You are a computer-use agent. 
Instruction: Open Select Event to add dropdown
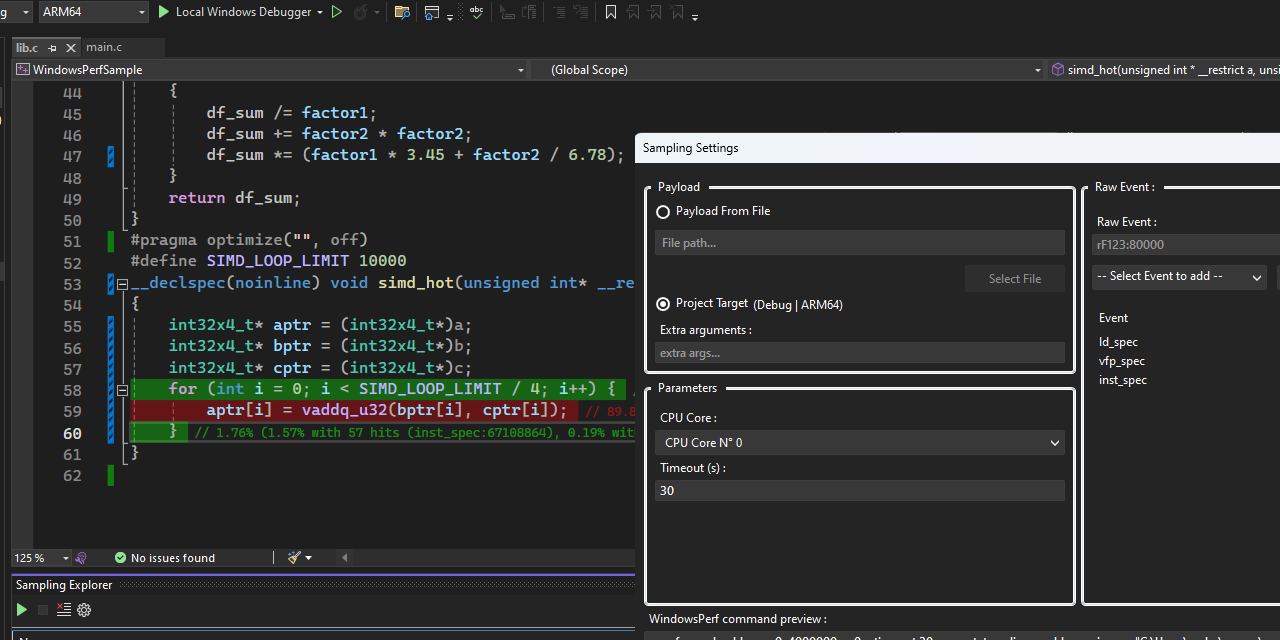click(1180, 276)
